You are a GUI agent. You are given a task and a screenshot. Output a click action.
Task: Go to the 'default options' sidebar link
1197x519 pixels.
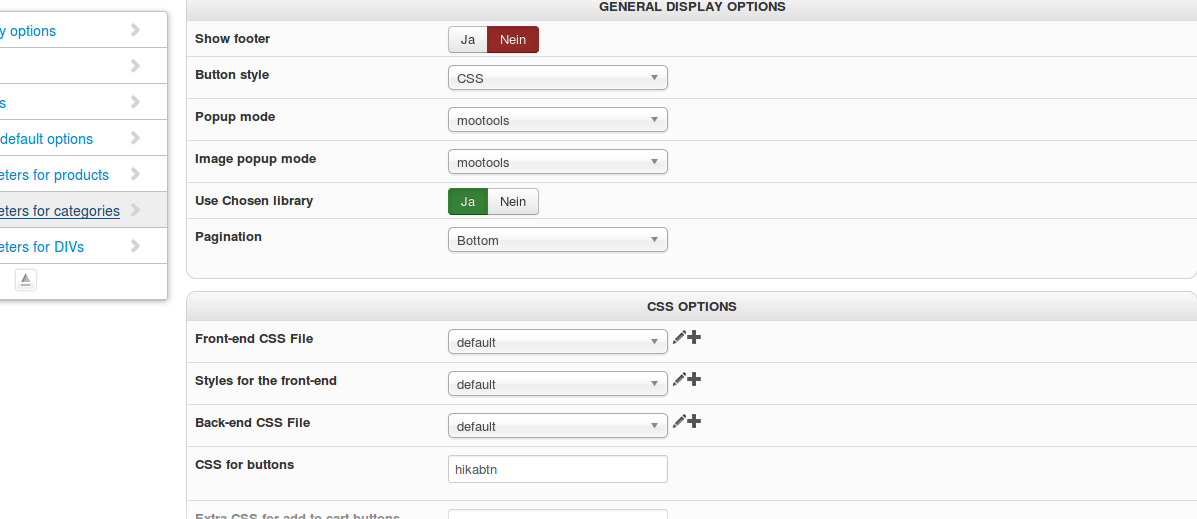[x=46, y=139]
